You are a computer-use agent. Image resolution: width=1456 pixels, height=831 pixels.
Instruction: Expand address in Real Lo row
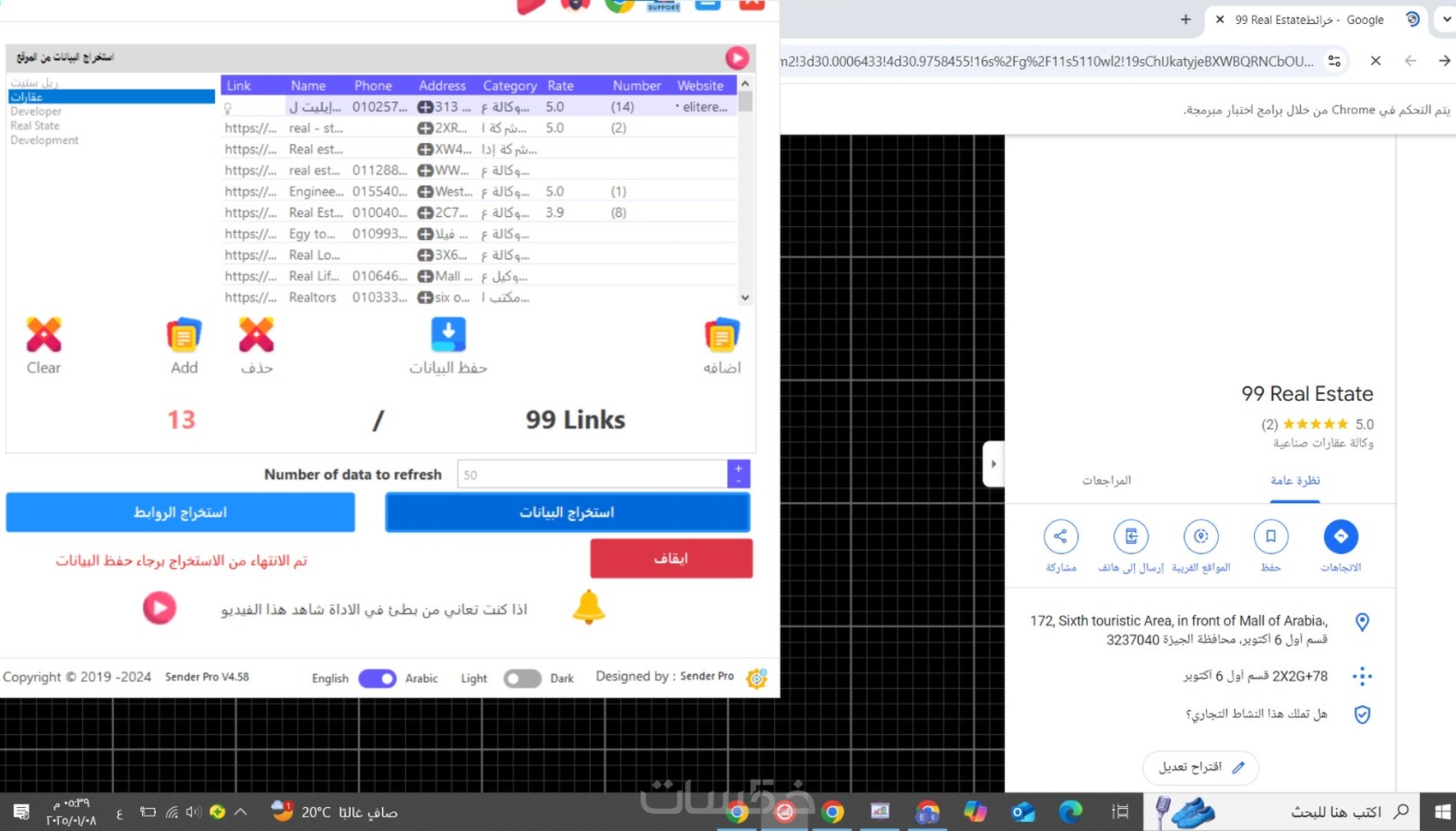(x=425, y=255)
